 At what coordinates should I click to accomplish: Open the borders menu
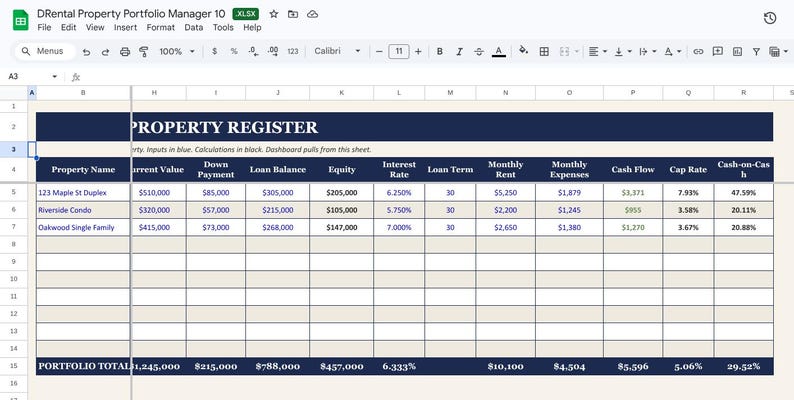pos(544,51)
